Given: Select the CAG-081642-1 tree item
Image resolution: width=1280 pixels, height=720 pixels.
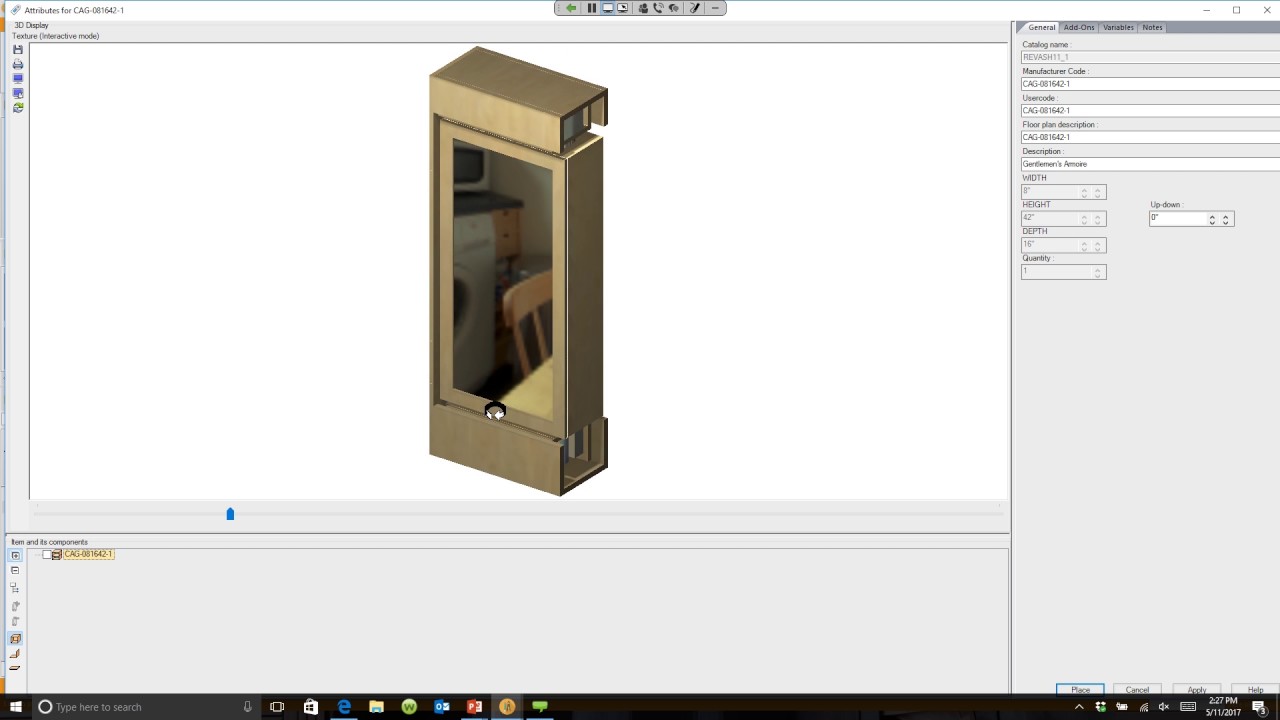Looking at the screenshot, I should (x=88, y=554).
